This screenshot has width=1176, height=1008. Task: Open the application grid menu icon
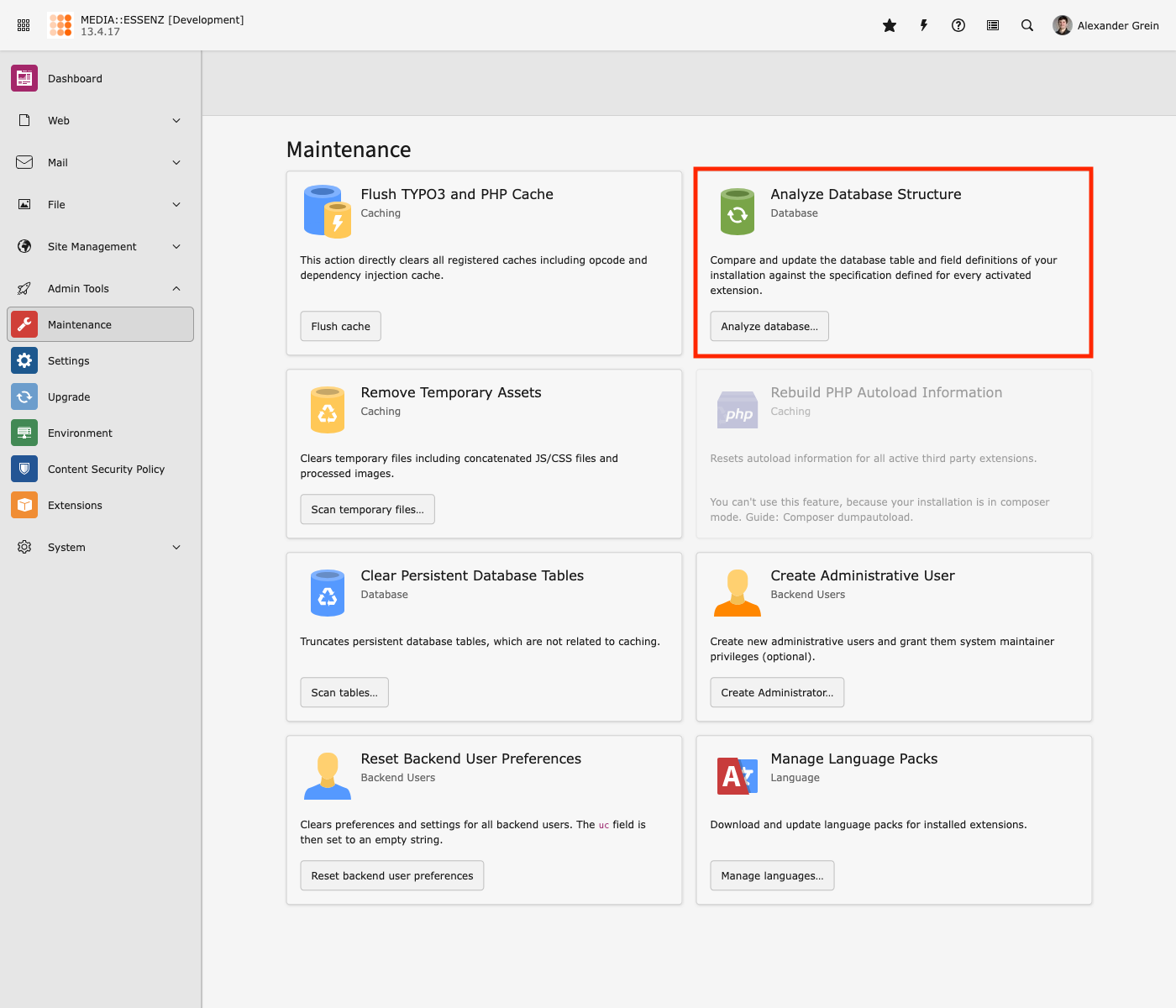pyautogui.click(x=24, y=25)
